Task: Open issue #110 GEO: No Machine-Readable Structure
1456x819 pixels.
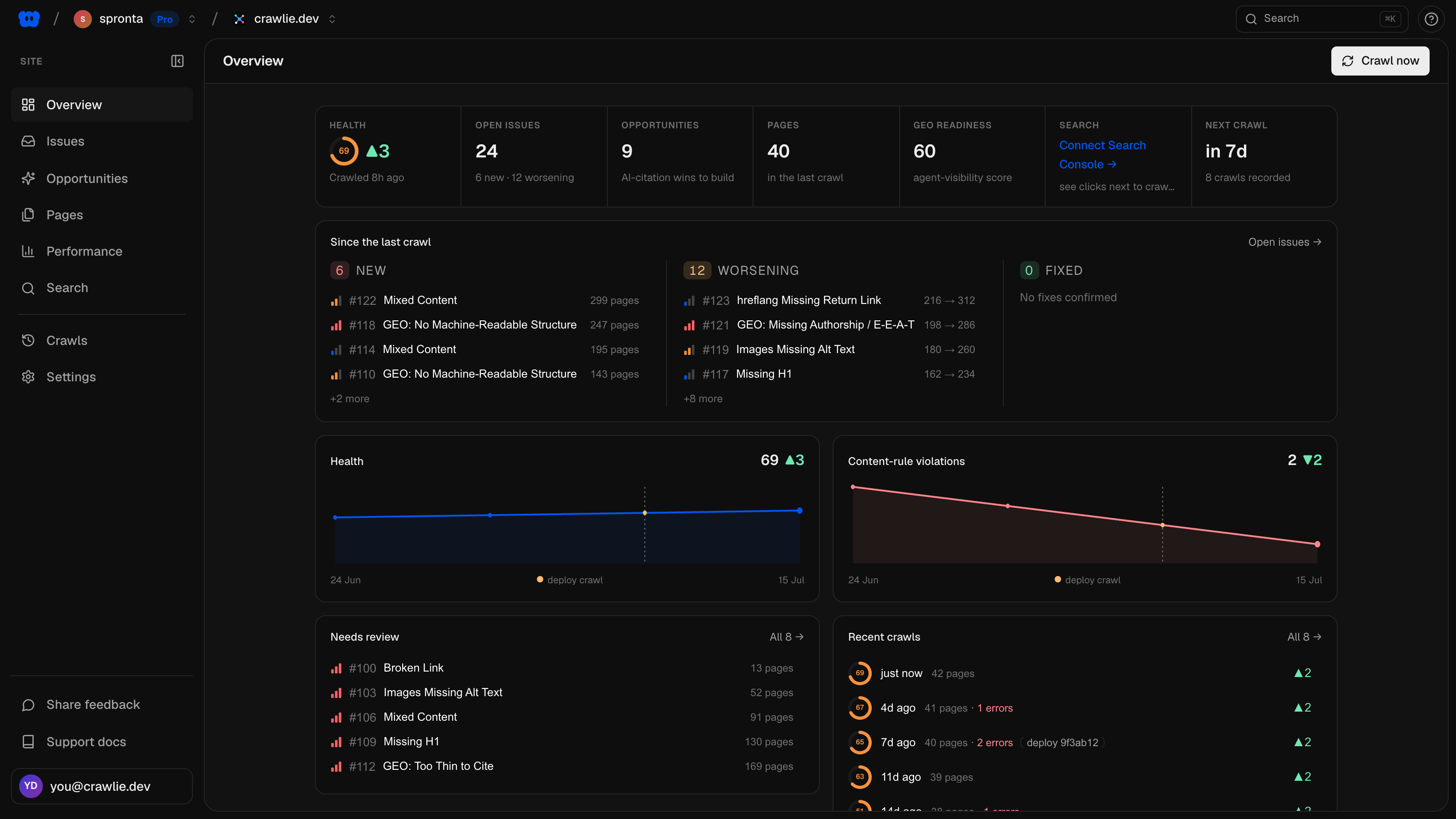Action: (485, 374)
